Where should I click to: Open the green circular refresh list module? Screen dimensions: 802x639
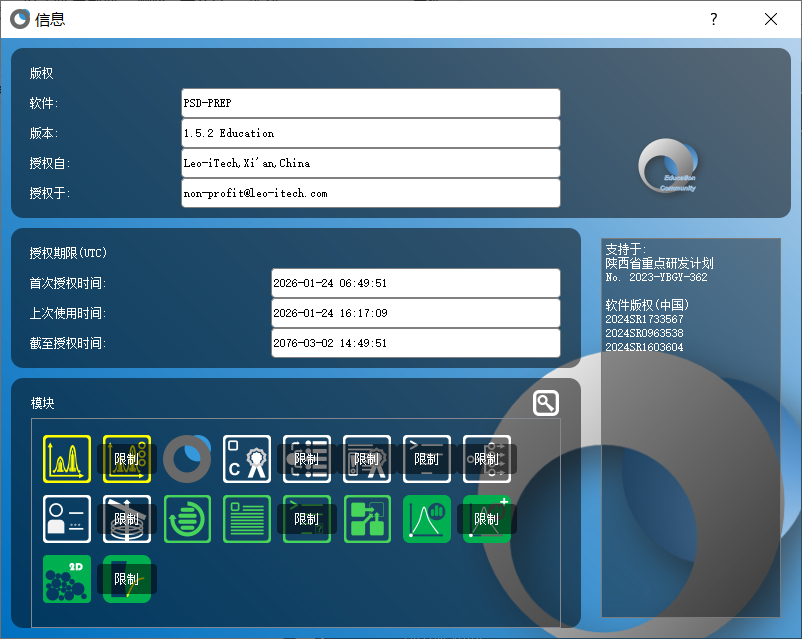pos(187,519)
